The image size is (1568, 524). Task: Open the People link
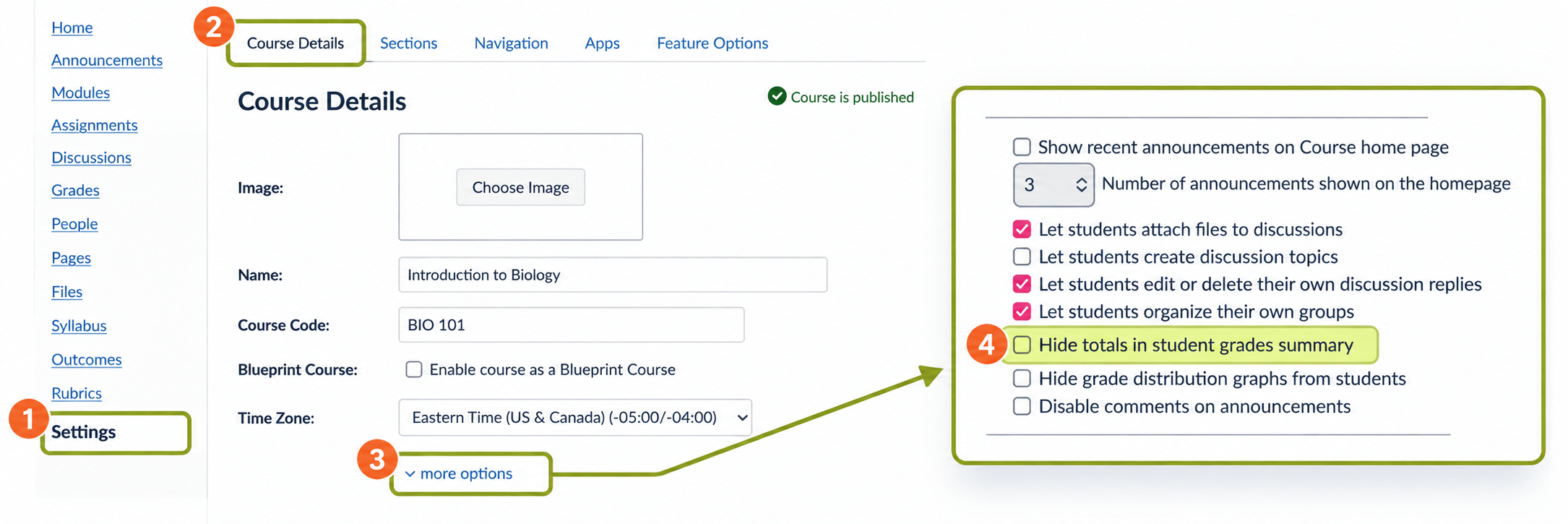[74, 224]
